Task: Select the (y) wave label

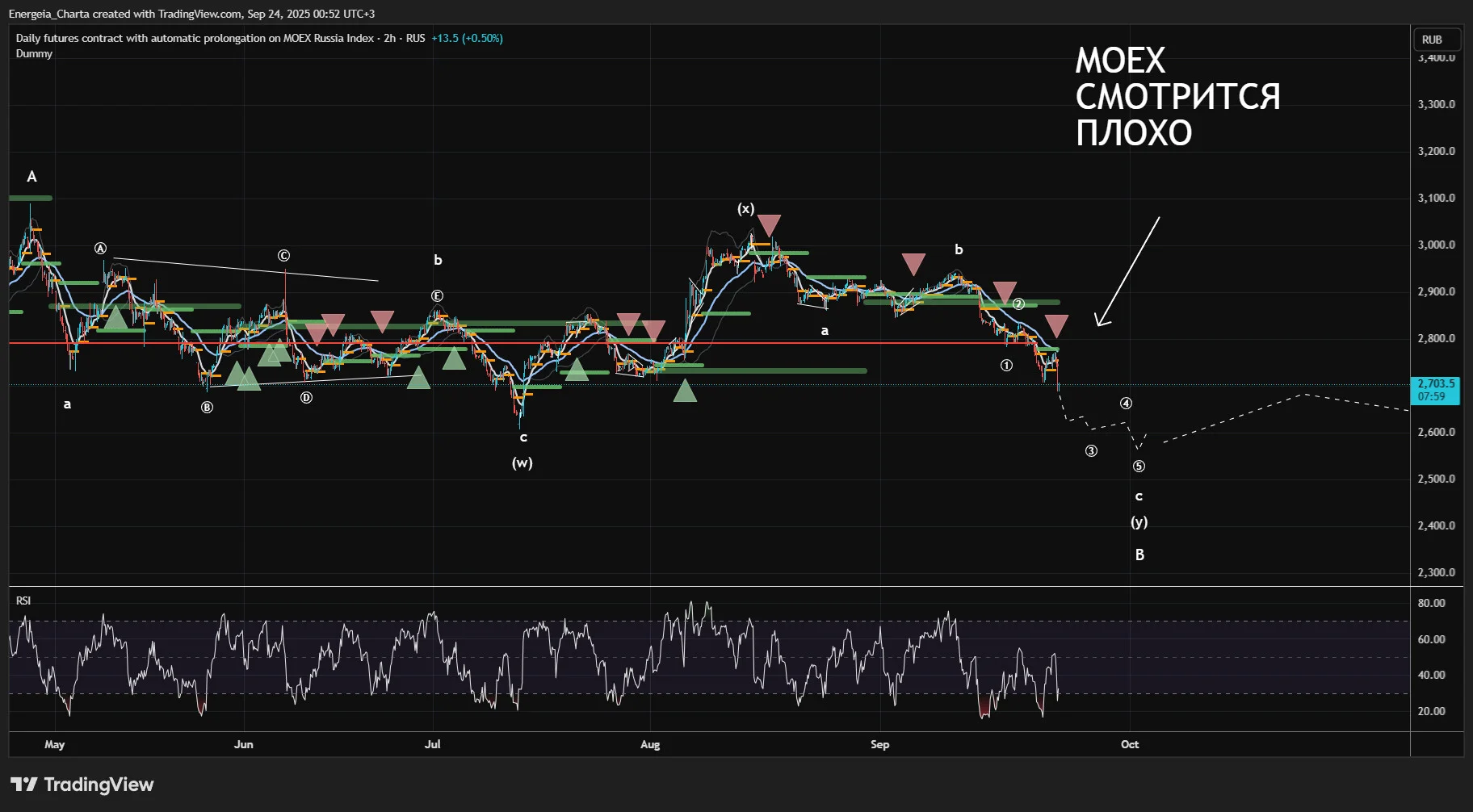Action: point(1139,522)
